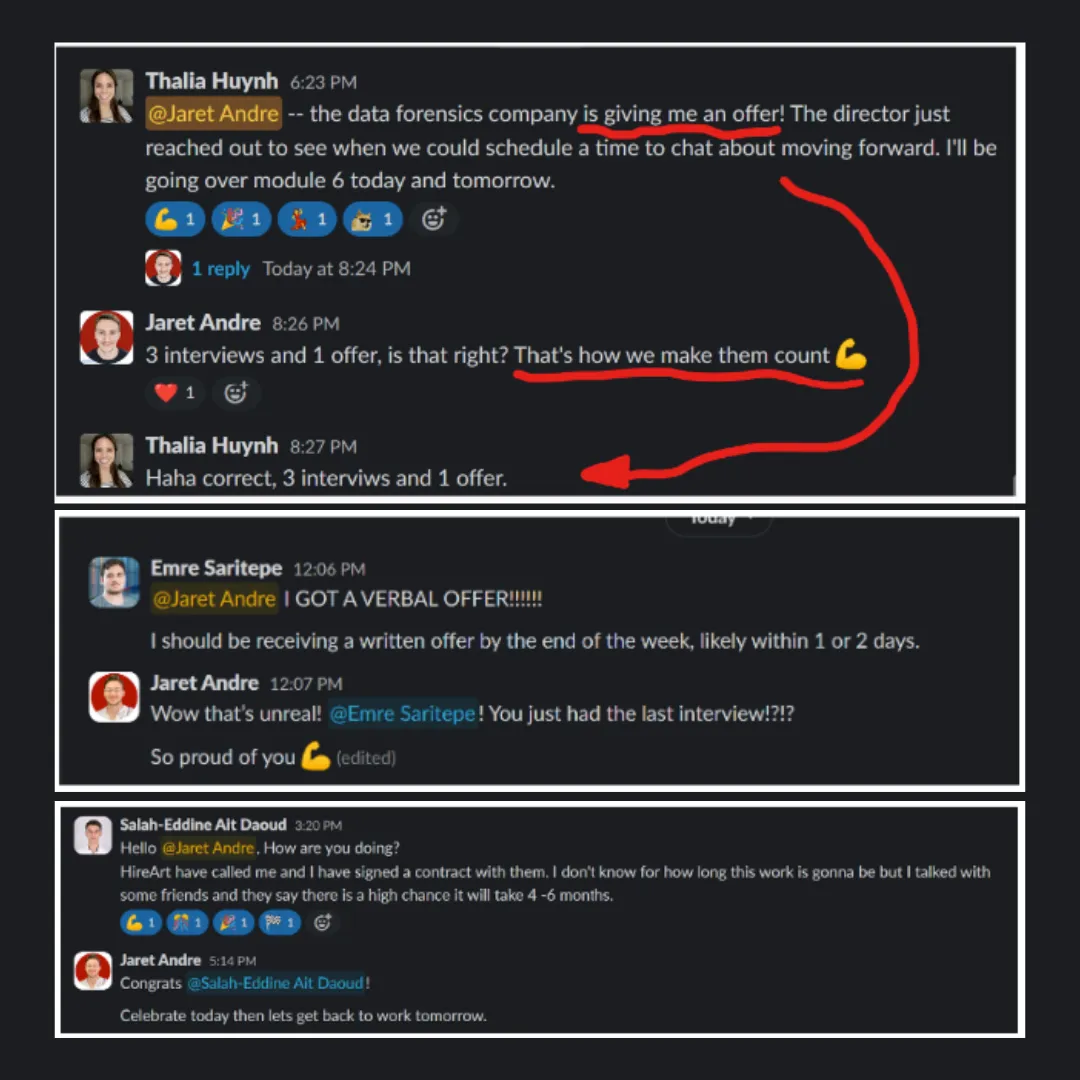Toggle the confetti ball reaction on Salah-Eddine's message
1080x1080 pixels.
[x=187, y=922]
